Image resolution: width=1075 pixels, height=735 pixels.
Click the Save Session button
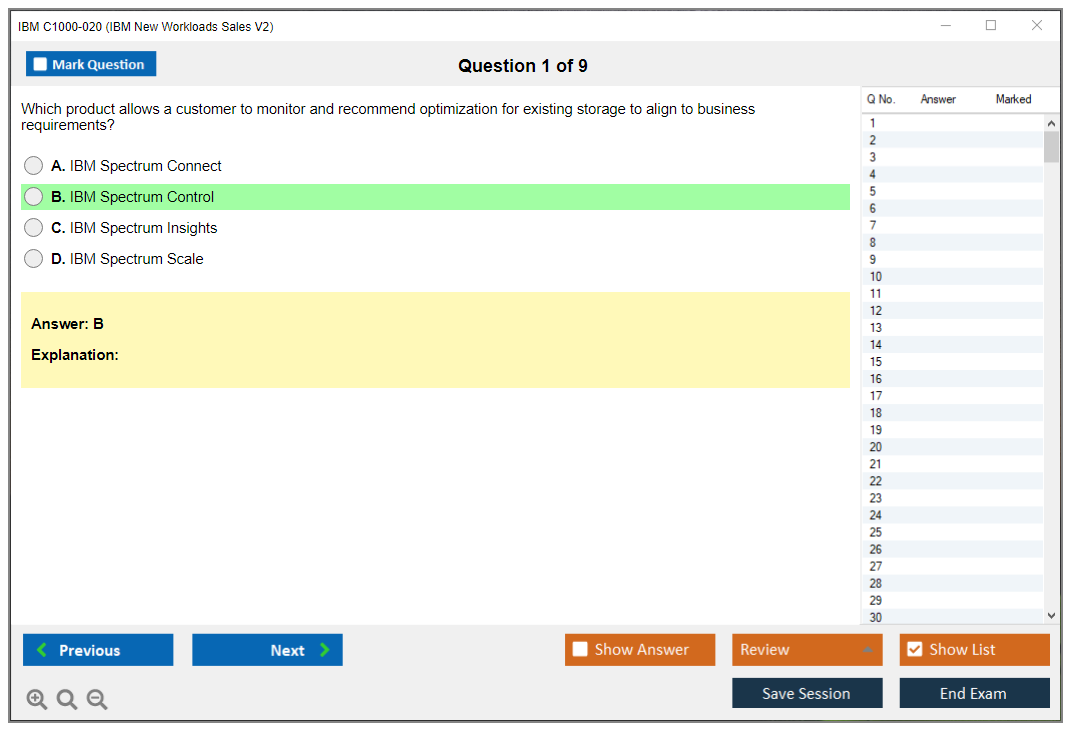pos(806,693)
